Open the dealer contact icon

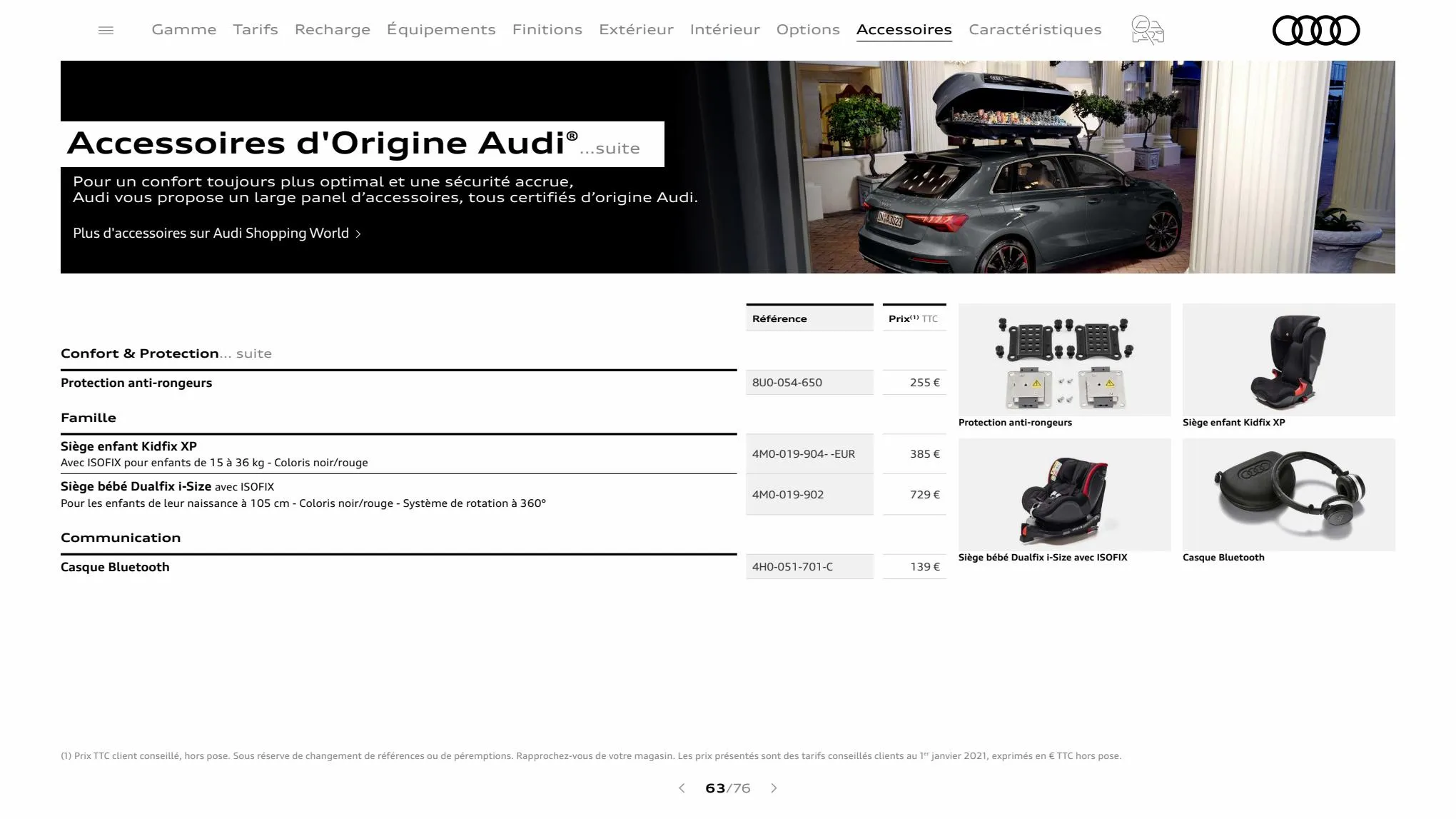click(1148, 30)
